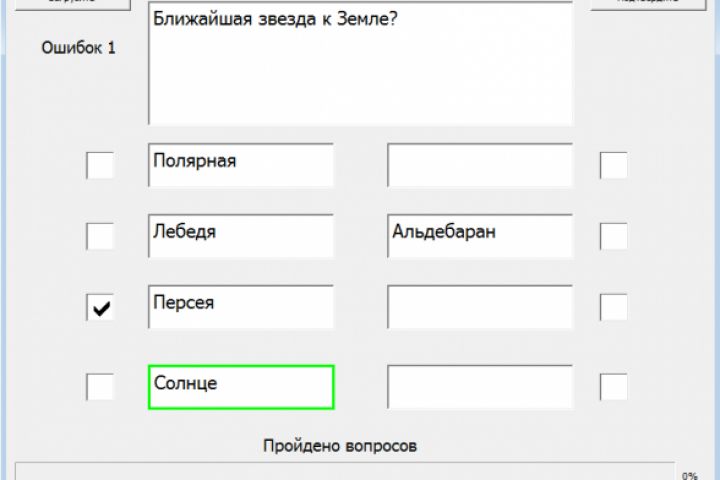
Task: Tick the checkbox beside Лебедя
Action: click(x=100, y=236)
